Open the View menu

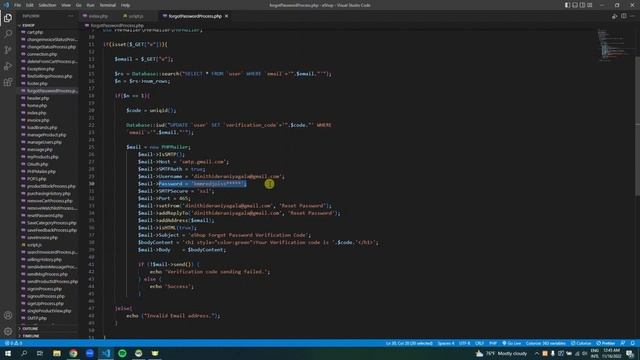(x=66, y=5)
